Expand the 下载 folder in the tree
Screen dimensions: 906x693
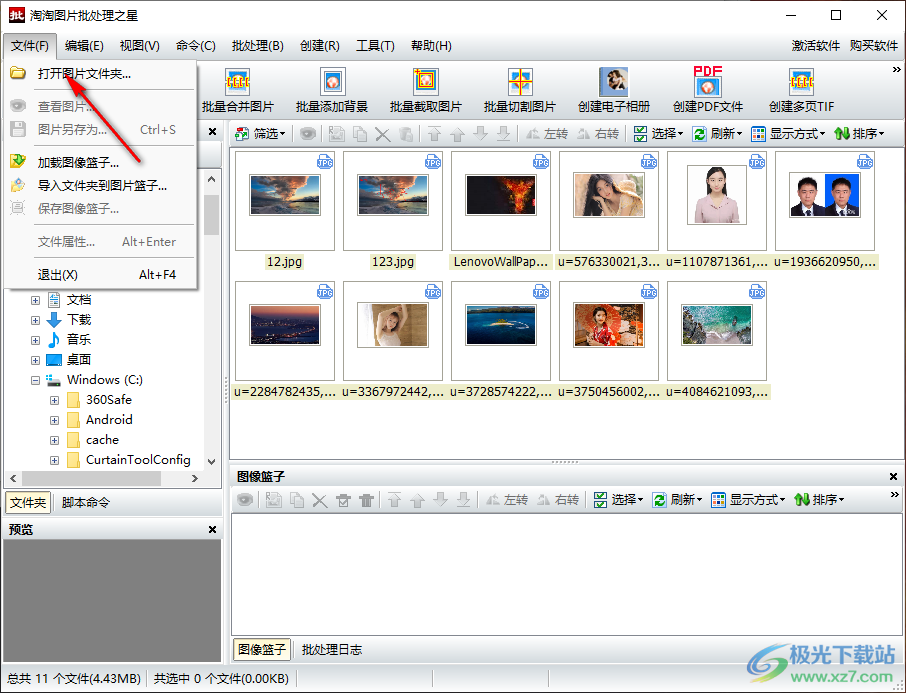point(36,320)
